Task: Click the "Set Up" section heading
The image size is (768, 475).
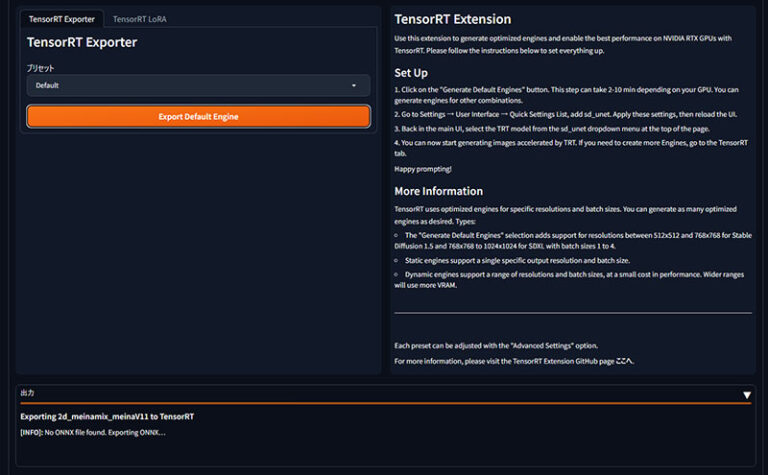Action: coord(411,73)
